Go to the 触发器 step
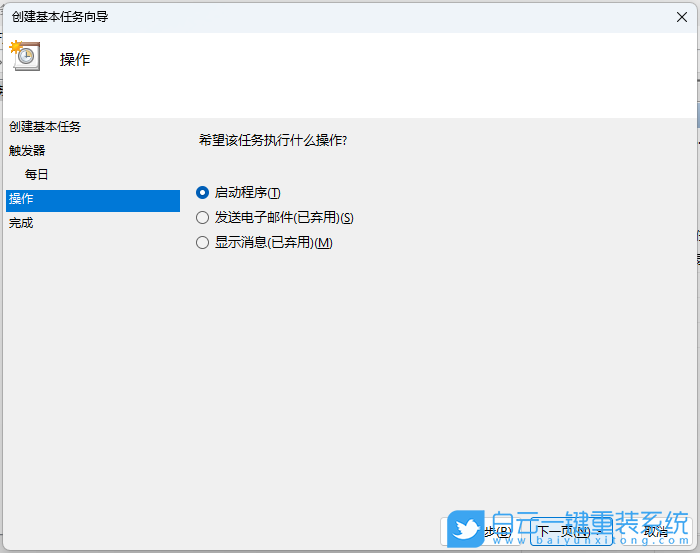700x553 pixels. coord(27,151)
